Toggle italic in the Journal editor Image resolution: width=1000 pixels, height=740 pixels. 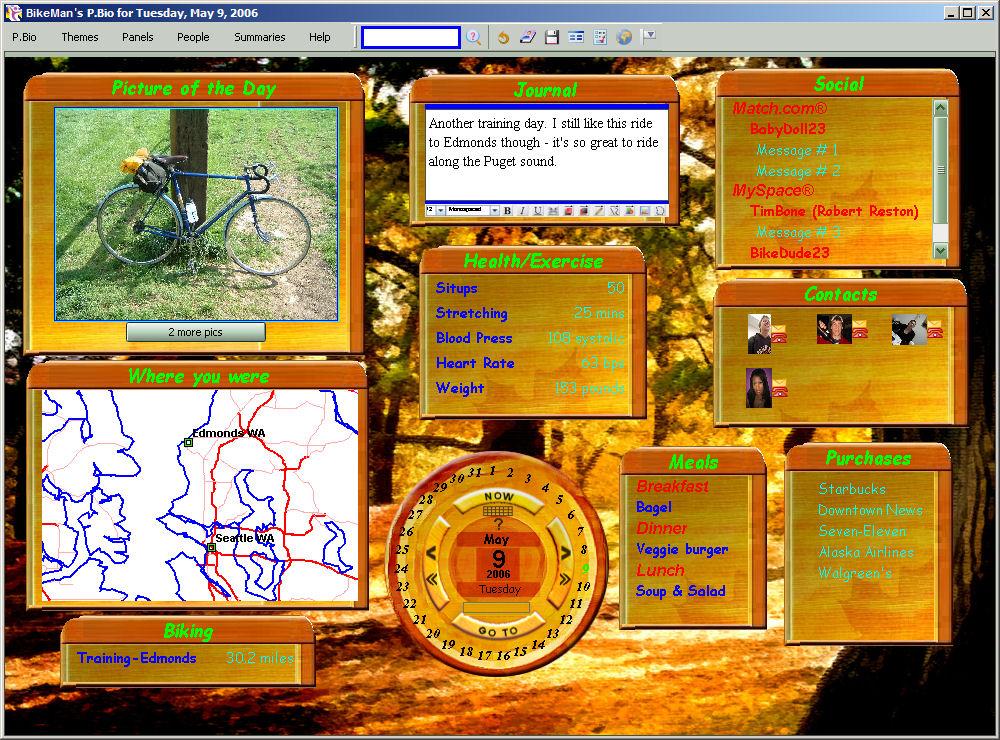click(522, 211)
